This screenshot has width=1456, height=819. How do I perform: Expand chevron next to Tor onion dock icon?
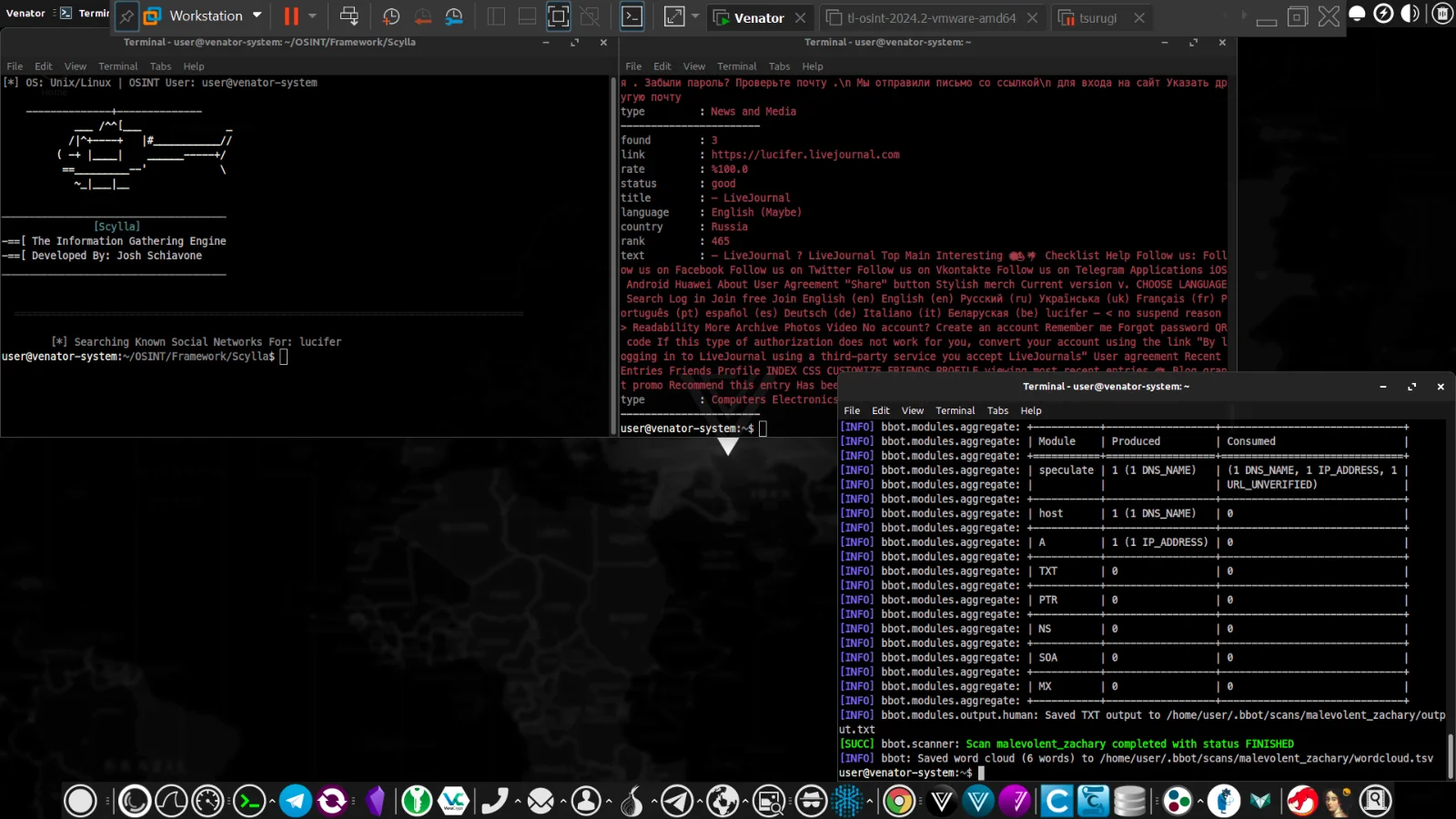click(x=653, y=801)
